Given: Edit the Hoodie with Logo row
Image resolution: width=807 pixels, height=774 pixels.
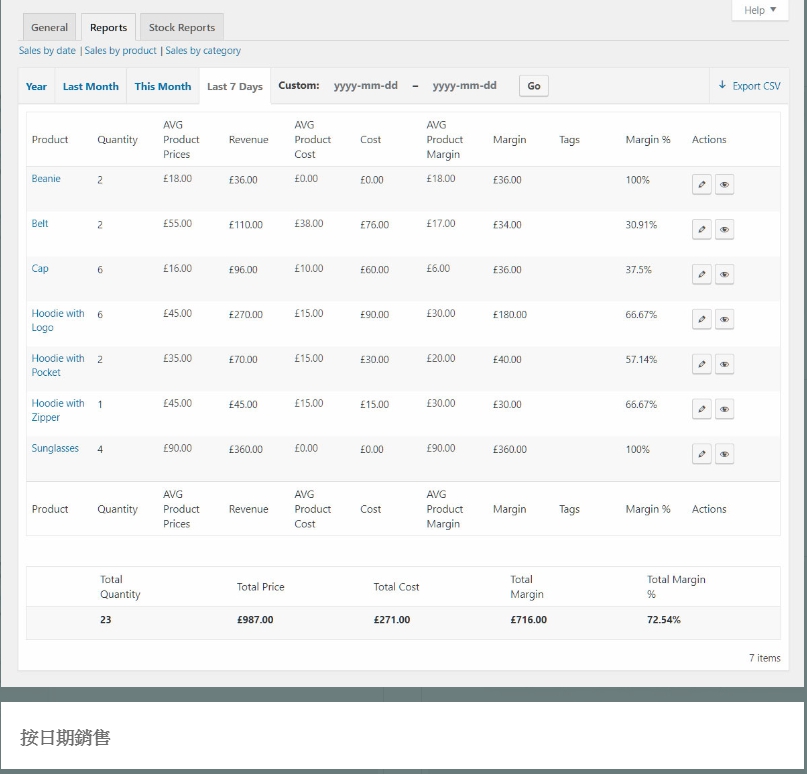Looking at the screenshot, I should pos(702,320).
